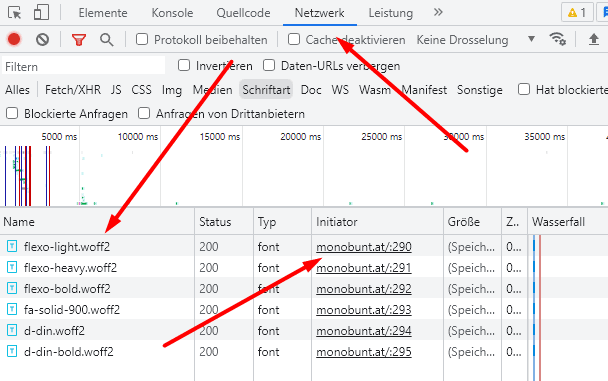Screen dimensions: 608x381
Task: Click the 5000 ms mark in the overview timeline
Action: (59, 137)
